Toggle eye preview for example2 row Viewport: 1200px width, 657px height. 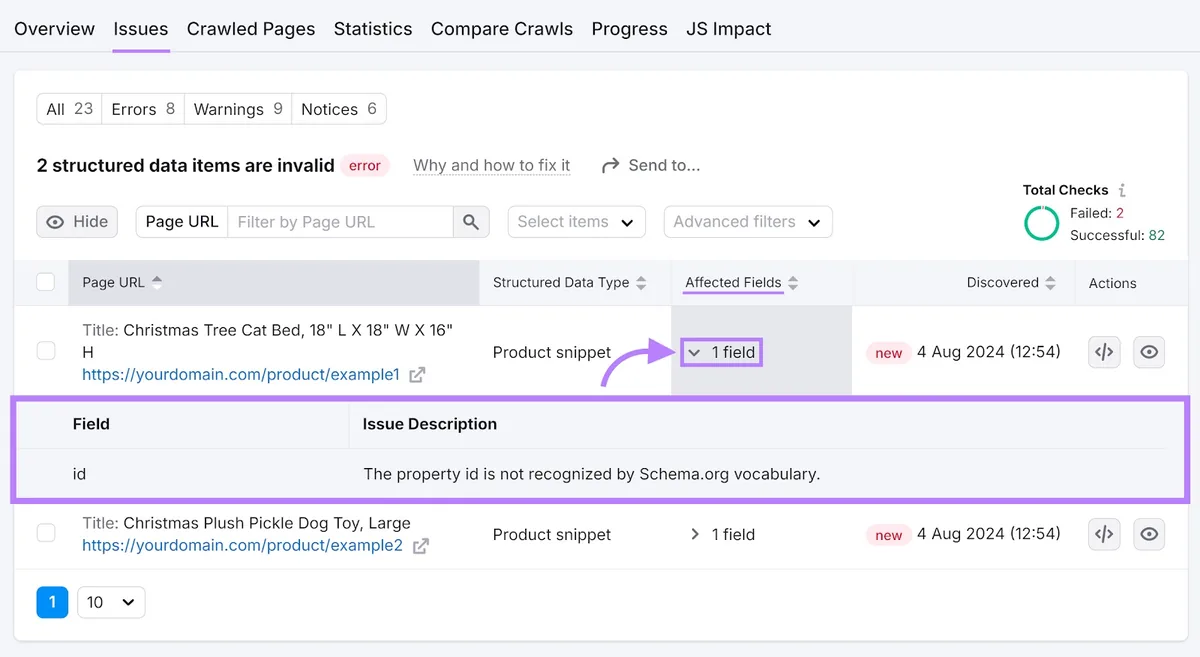pos(1149,534)
